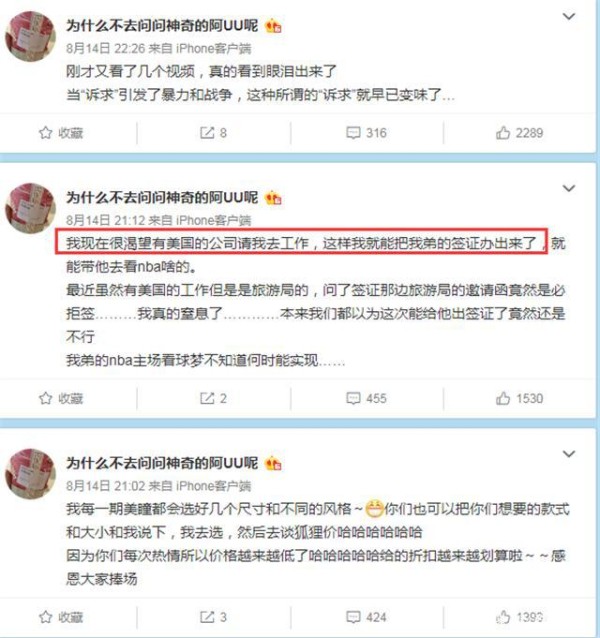600x638 pixels.
Task: Favorite the 21:12 post about the visa
Action: pos(61,398)
